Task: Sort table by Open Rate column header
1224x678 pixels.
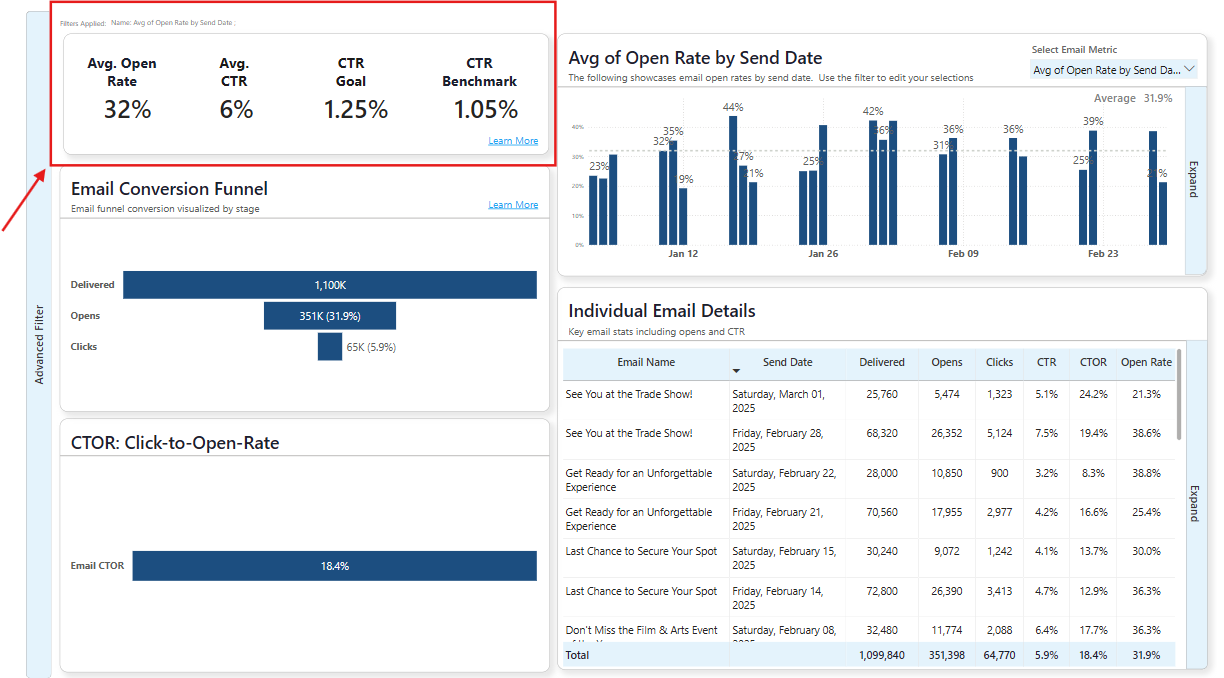Action: click(1146, 362)
